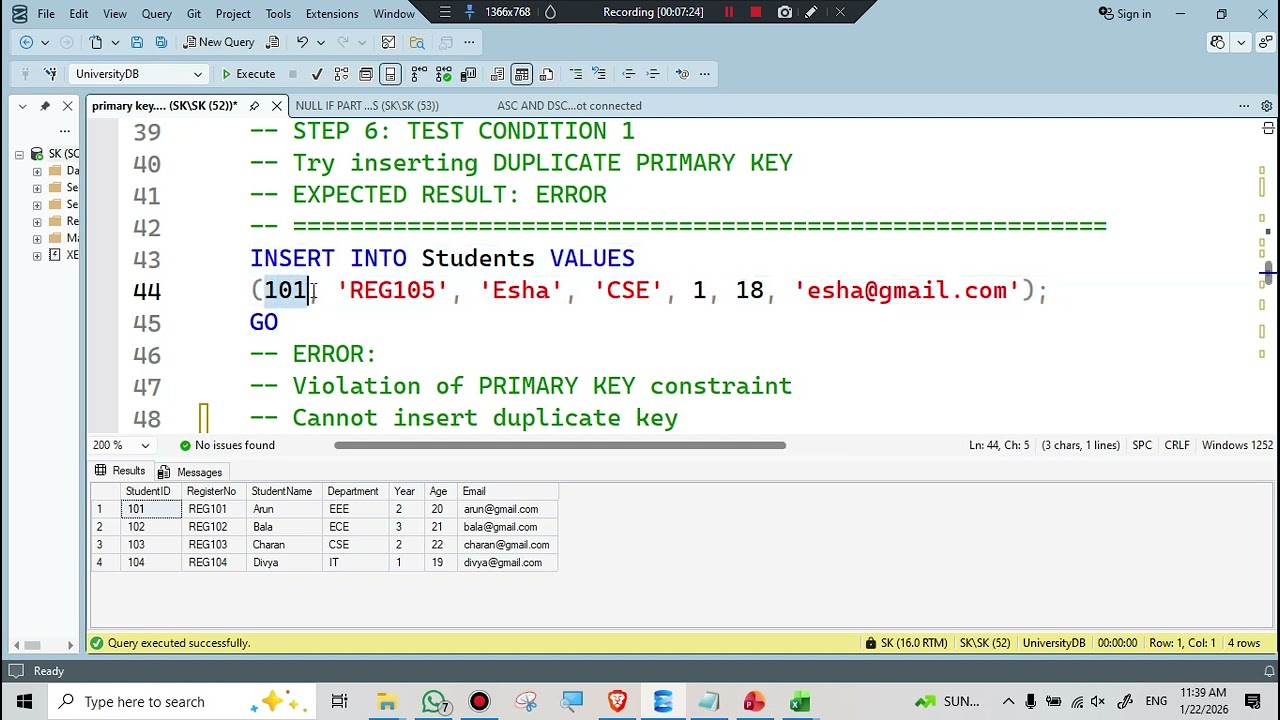Click the Change Connection icon near database box

pyautogui.click(x=51, y=74)
